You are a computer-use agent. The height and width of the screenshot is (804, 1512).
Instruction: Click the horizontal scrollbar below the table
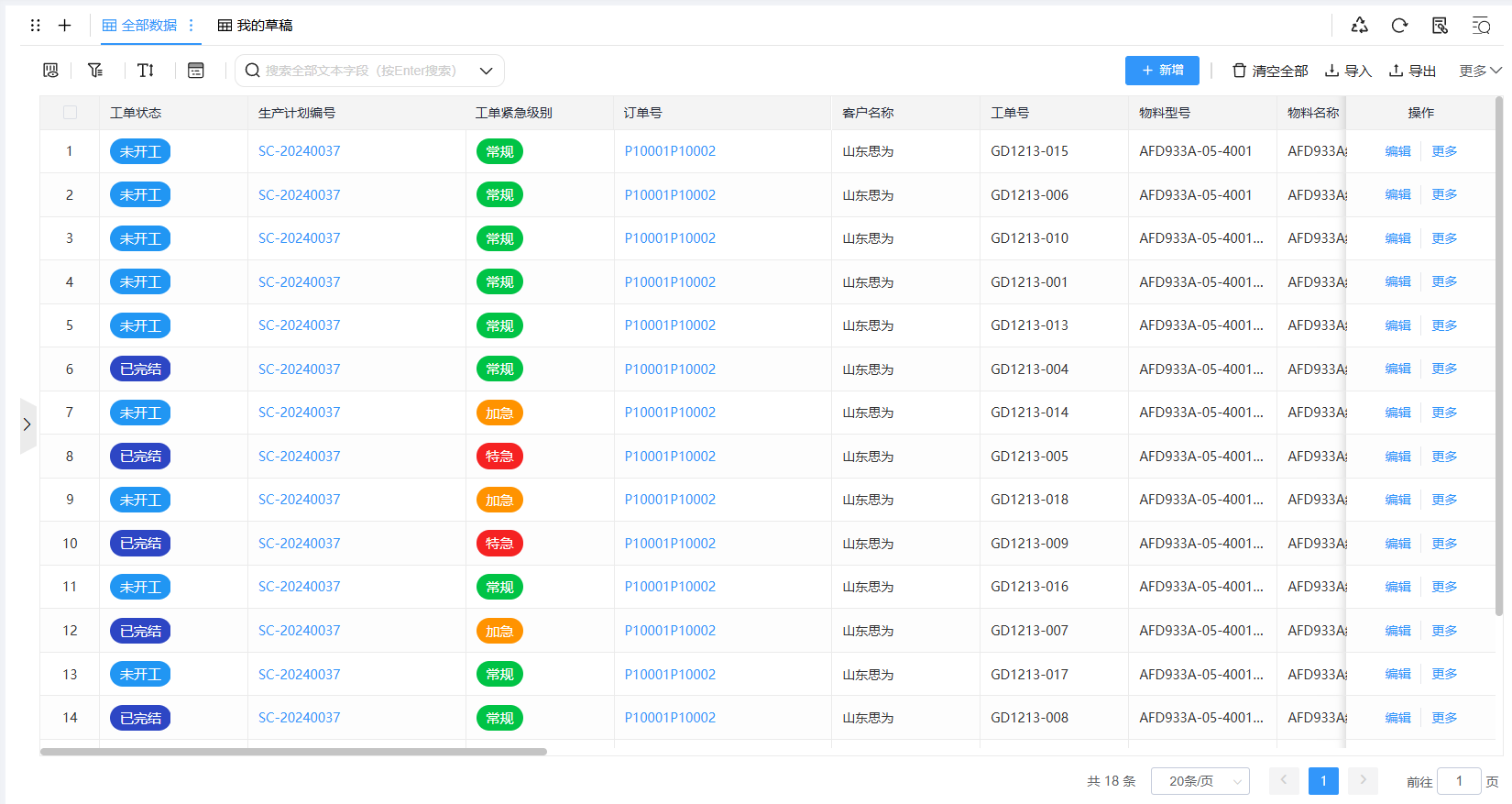pyautogui.click(x=293, y=752)
